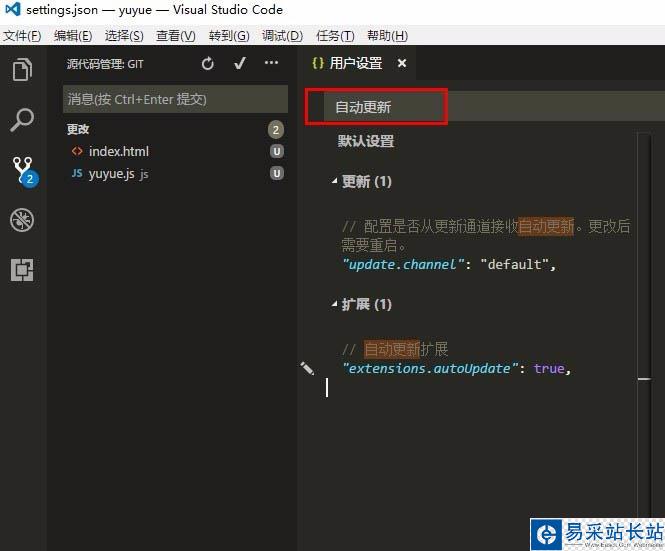Screen dimensions: 665x551
Task: Select yuyue.js in the changes list
Action: [172, 173]
